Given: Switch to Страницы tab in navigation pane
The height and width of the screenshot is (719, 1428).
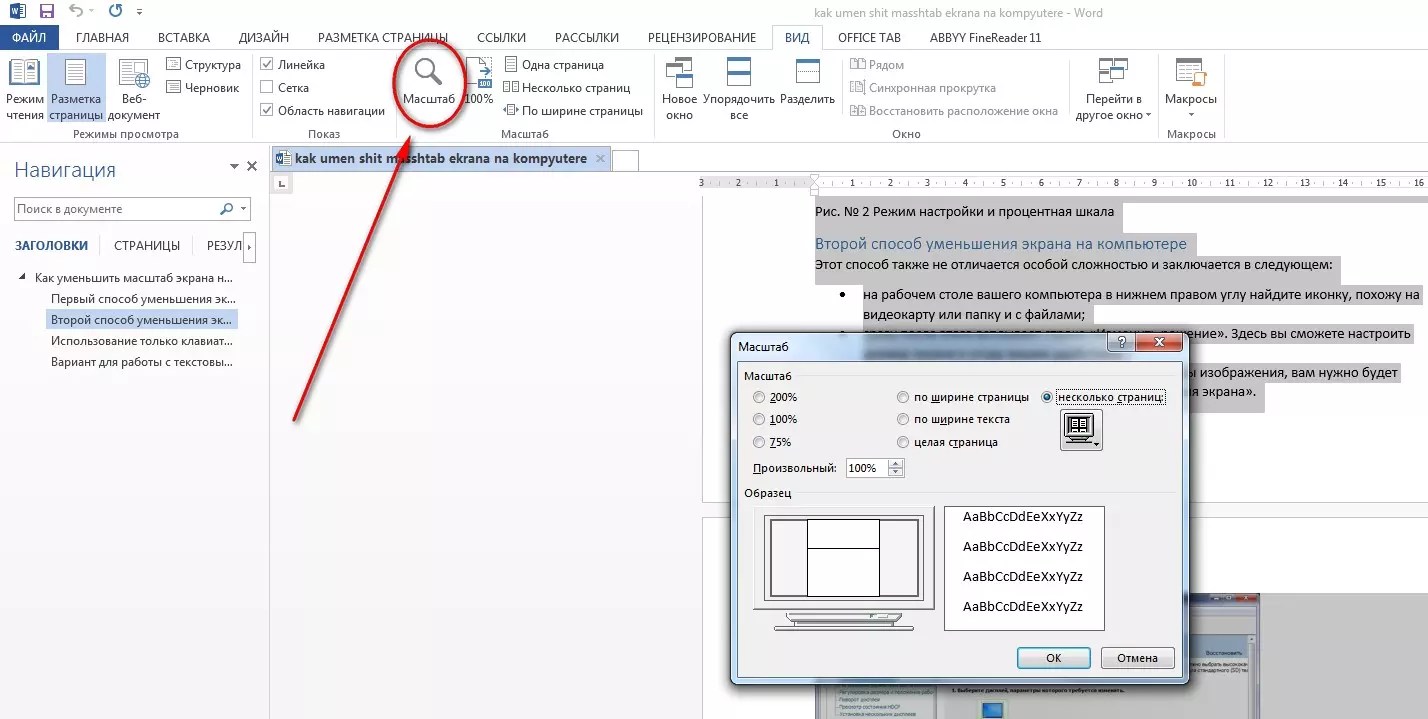Looking at the screenshot, I should coord(146,246).
